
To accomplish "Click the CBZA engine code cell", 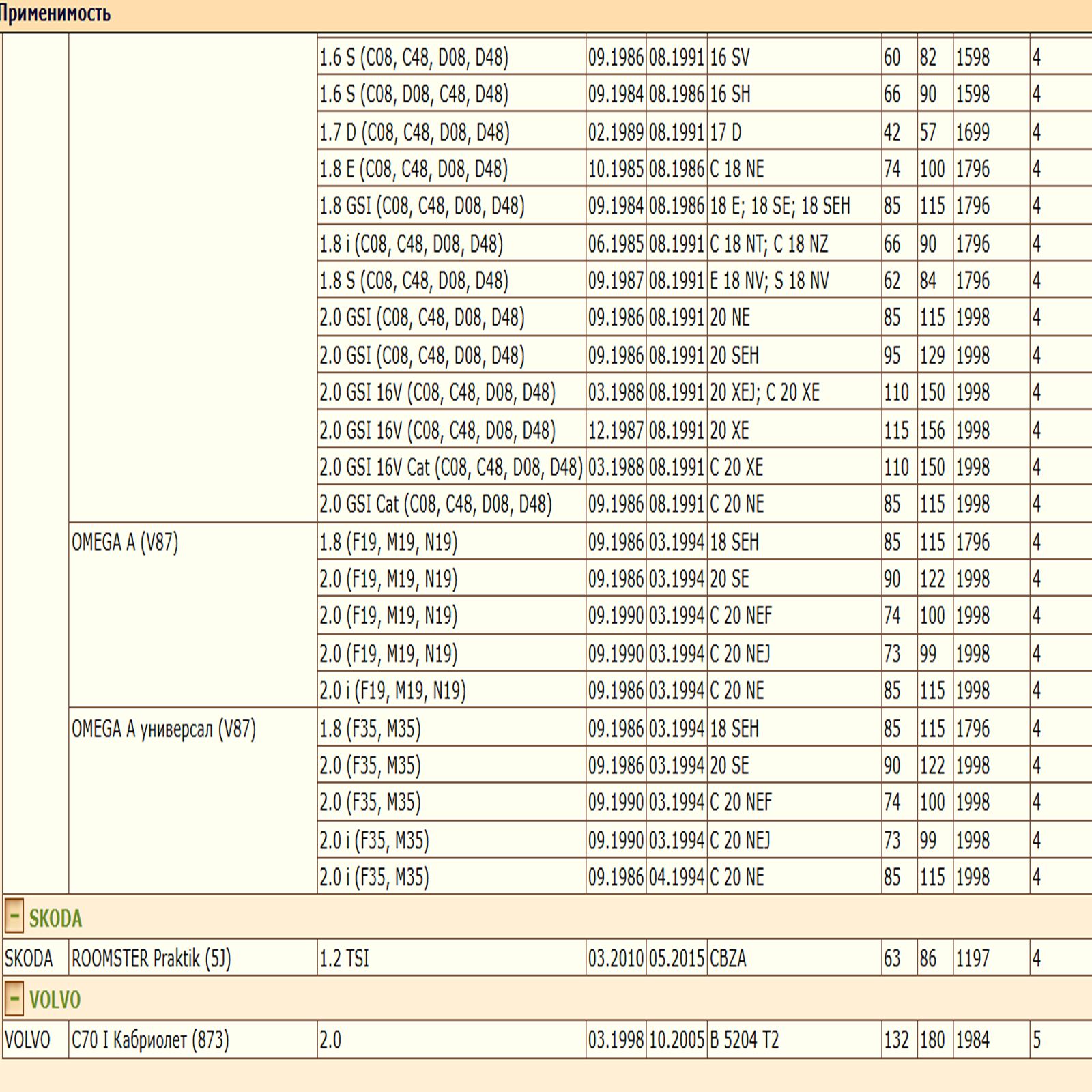I will tap(728, 959).
